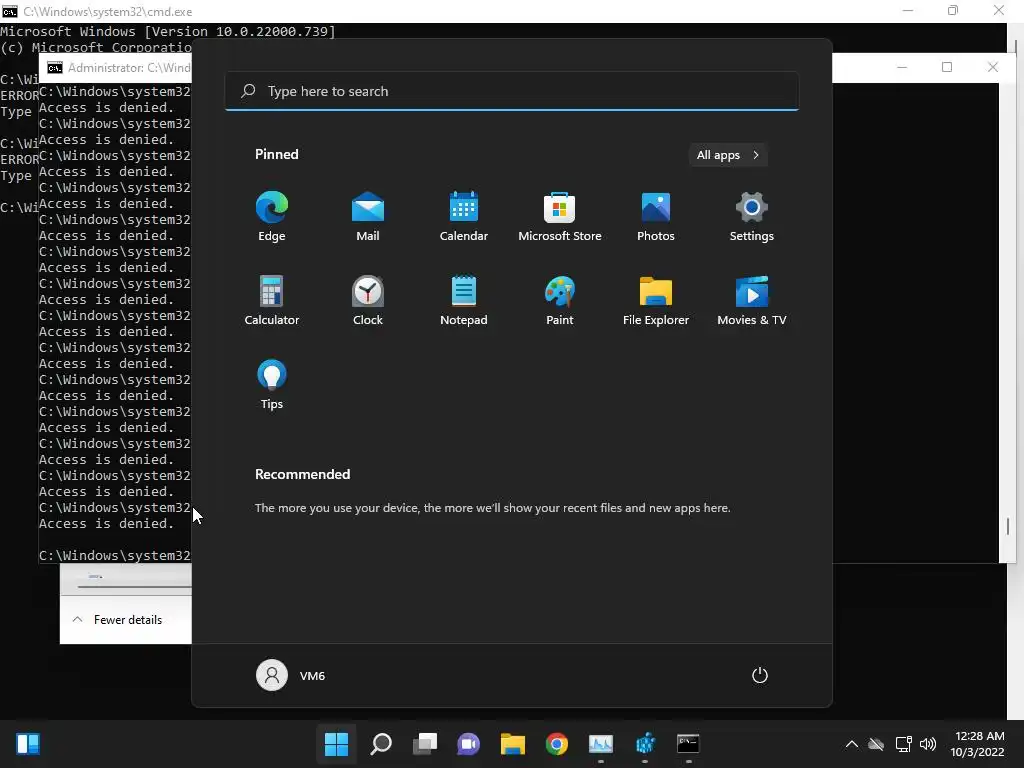Open Task View on the taskbar

point(424,744)
